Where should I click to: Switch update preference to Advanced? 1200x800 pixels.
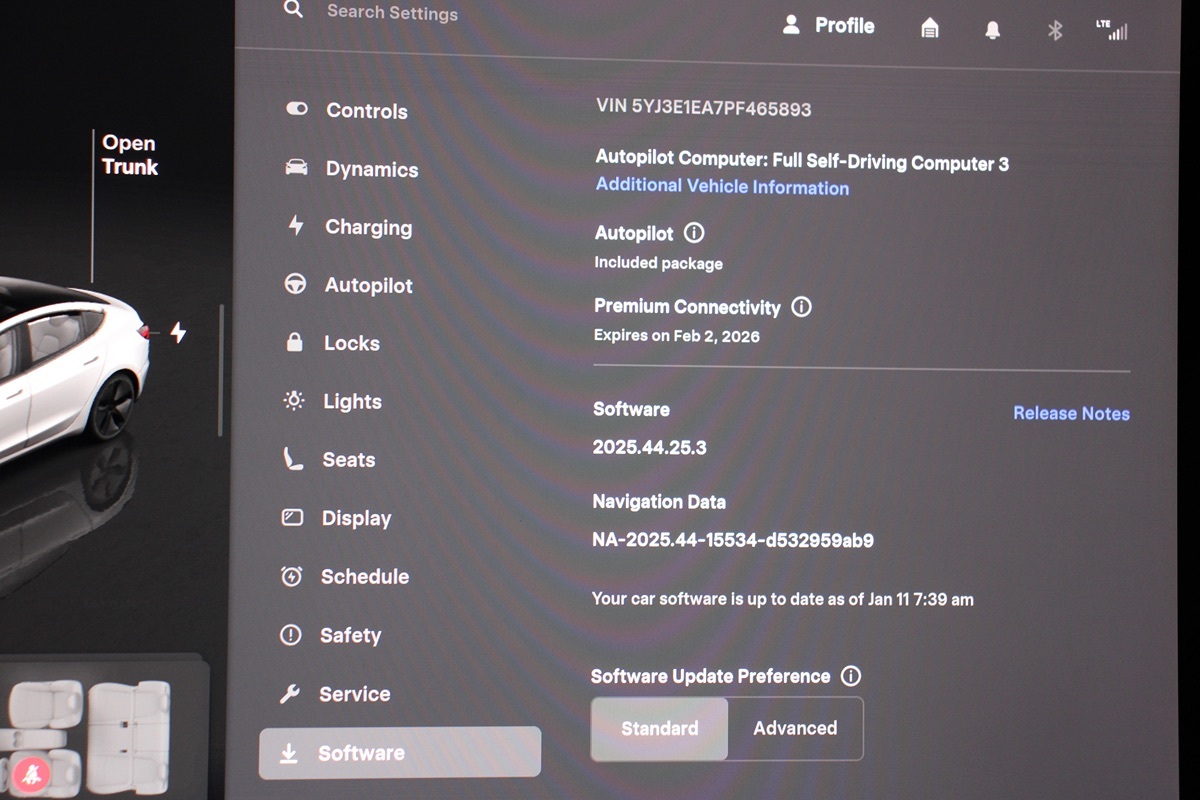(795, 728)
